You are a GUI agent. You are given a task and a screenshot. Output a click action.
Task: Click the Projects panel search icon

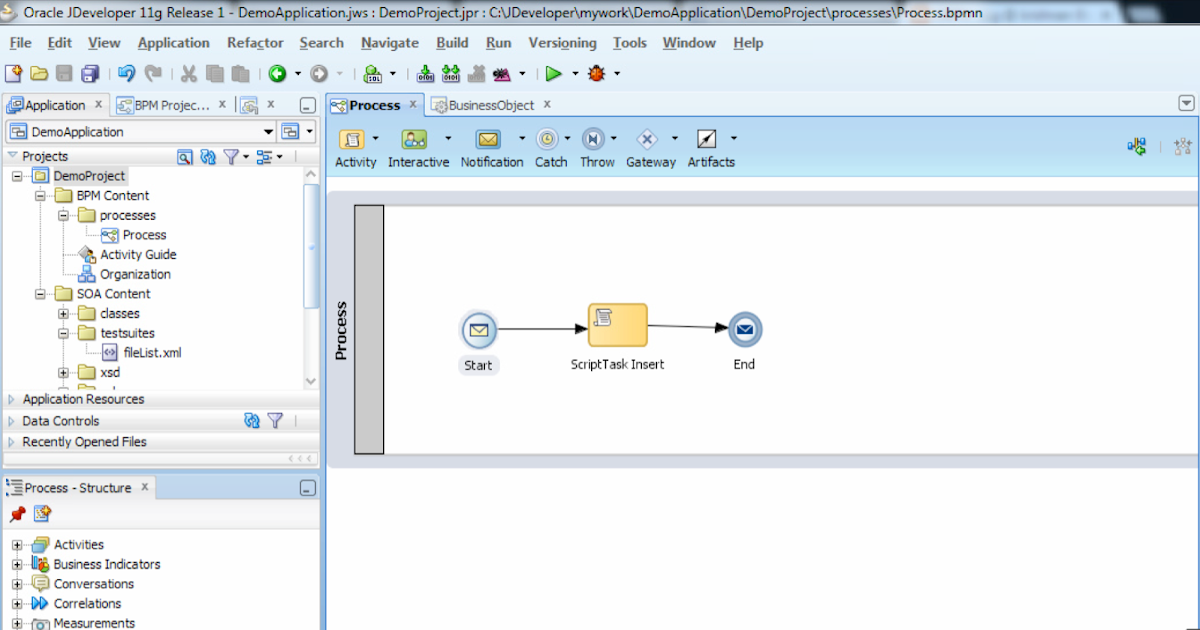[x=184, y=157]
